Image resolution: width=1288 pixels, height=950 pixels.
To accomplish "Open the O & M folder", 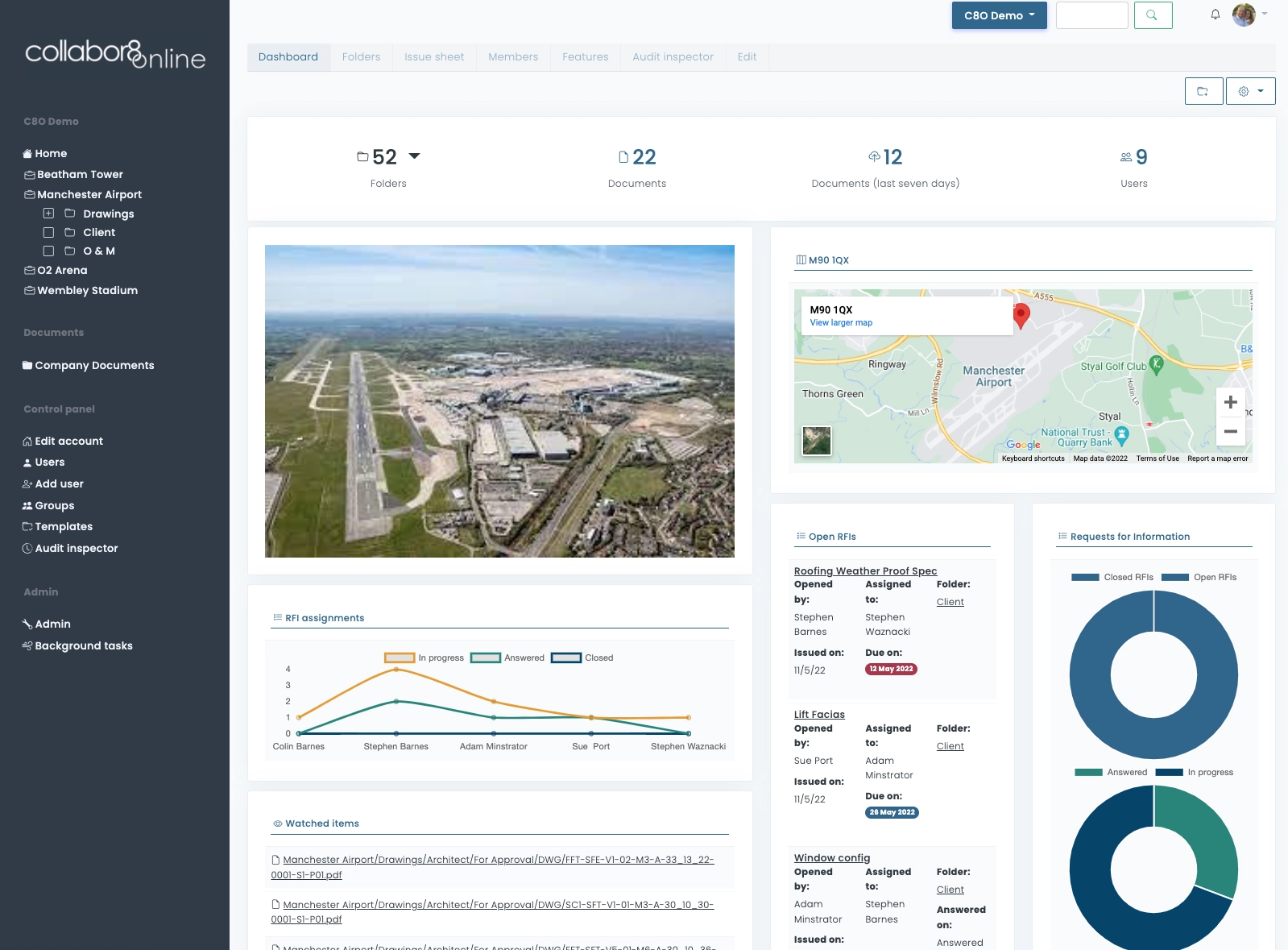I will [99, 251].
